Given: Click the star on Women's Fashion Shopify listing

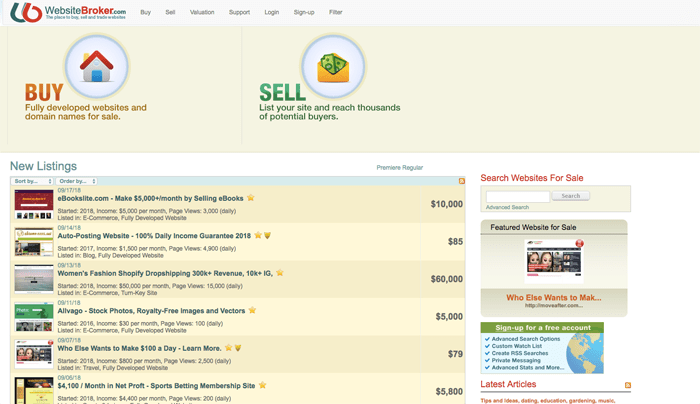Looking at the screenshot, I should pyautogui.click(x=280, y=272).
